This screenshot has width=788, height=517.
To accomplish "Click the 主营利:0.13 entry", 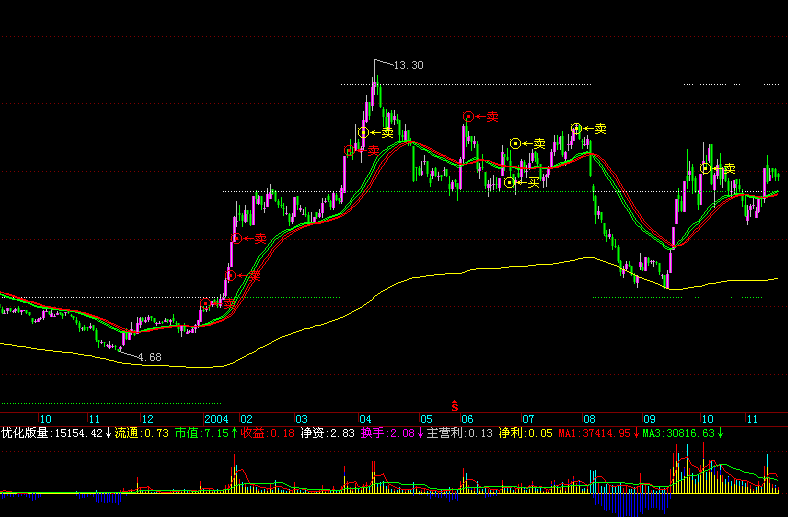I will (460, 433).
